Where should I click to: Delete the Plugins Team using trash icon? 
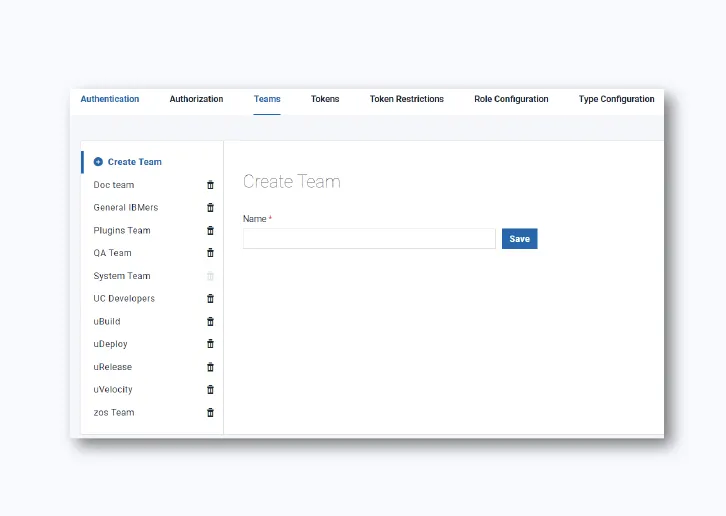pyautogui.click(x=210, y=231)
